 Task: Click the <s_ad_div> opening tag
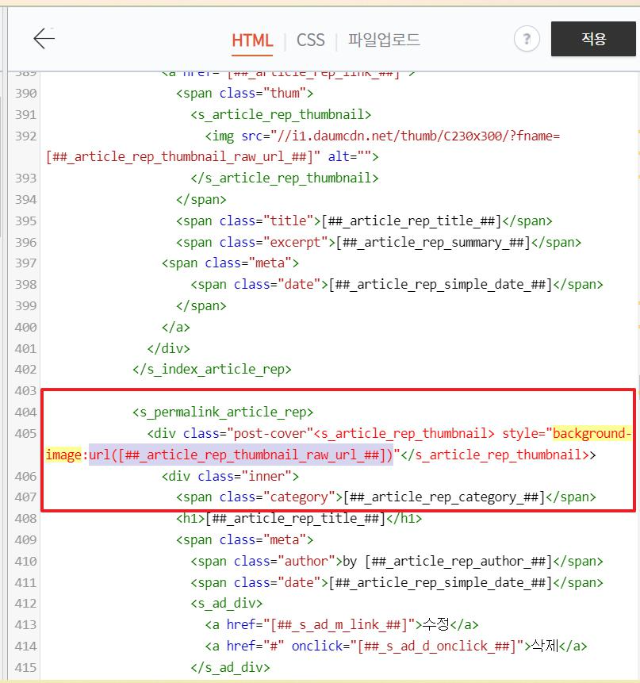pos(227,603)
